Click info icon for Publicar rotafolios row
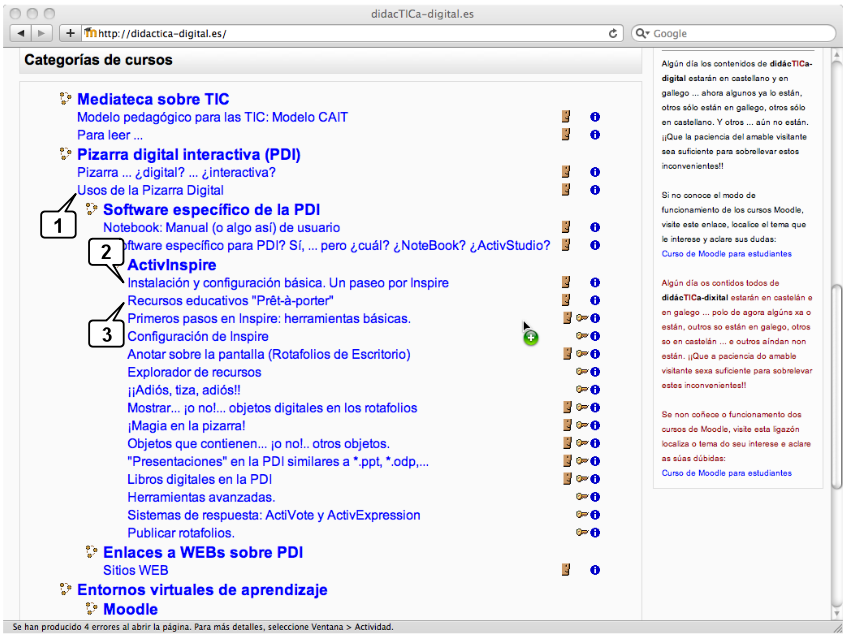Viewport: 846px width, 637px height. 595,533
